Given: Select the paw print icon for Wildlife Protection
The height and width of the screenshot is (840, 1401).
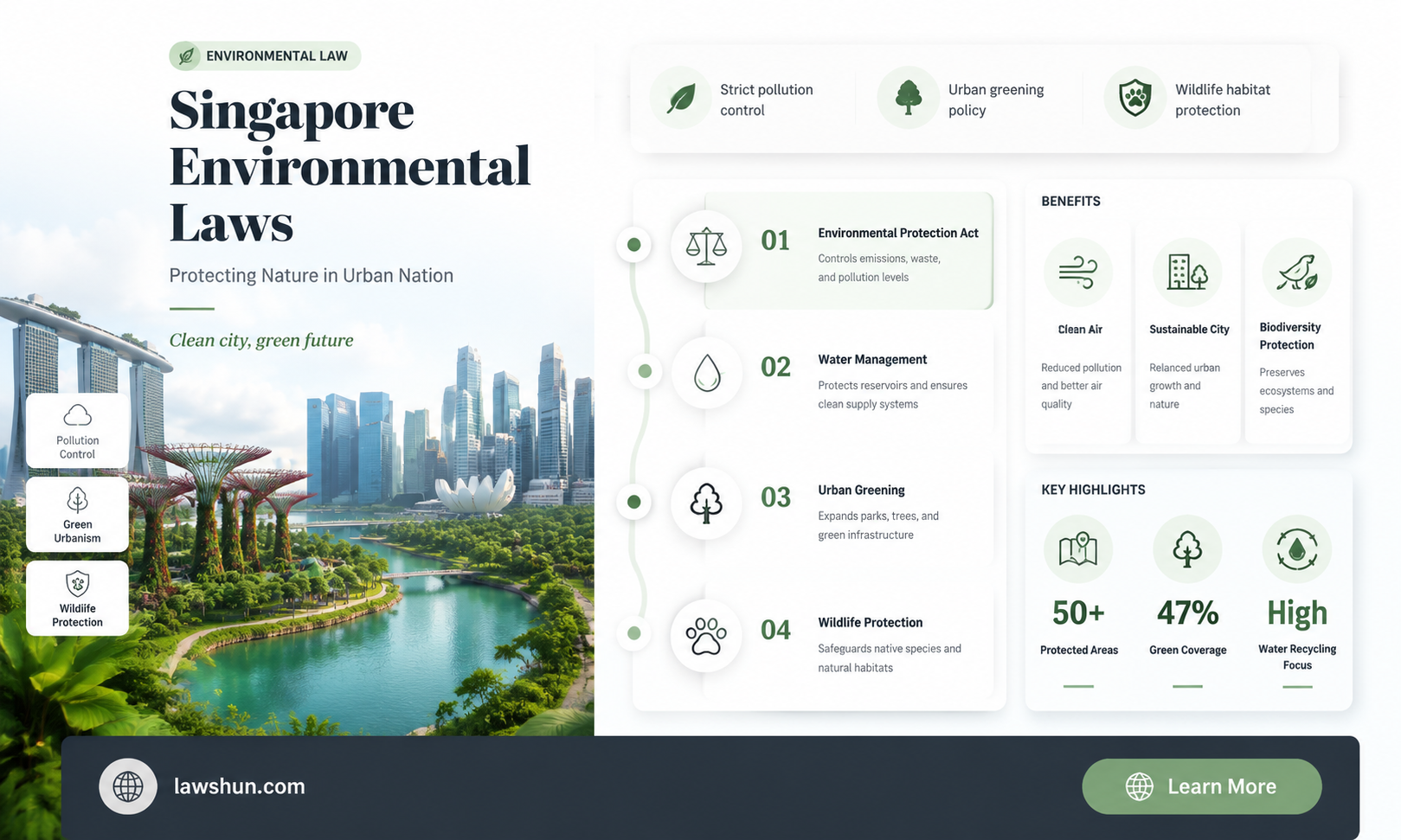Looking at the screenshot, I should pyautogui.click(x=706, y=636).
